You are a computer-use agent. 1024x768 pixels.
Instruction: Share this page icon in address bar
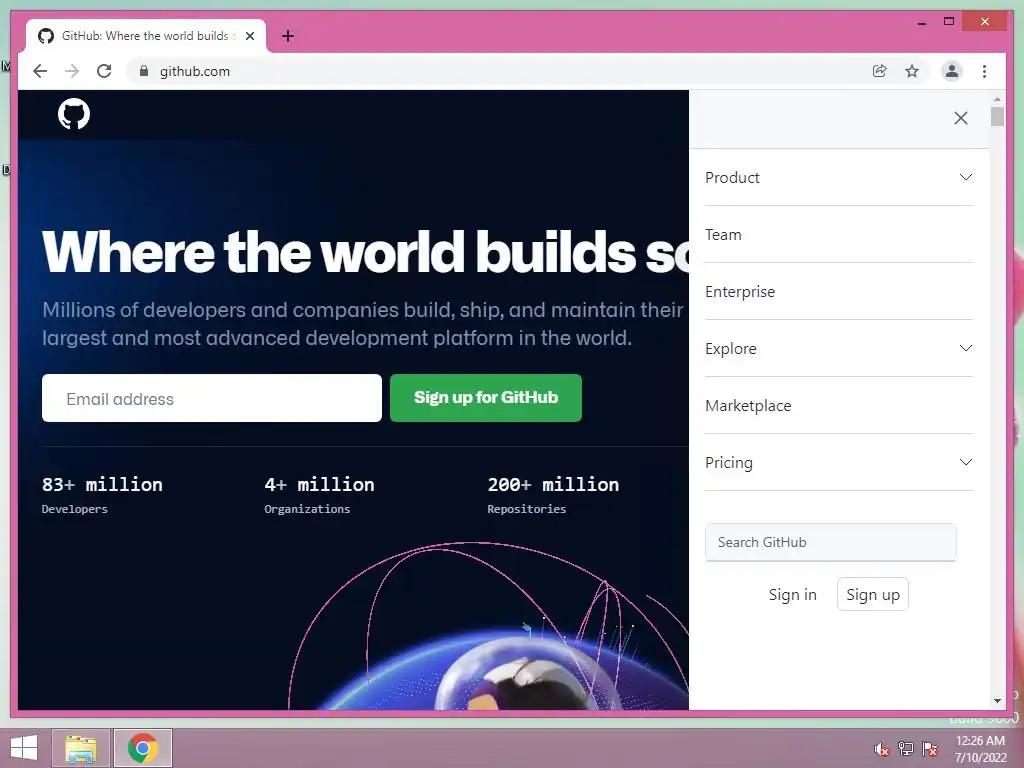point(880,71)
